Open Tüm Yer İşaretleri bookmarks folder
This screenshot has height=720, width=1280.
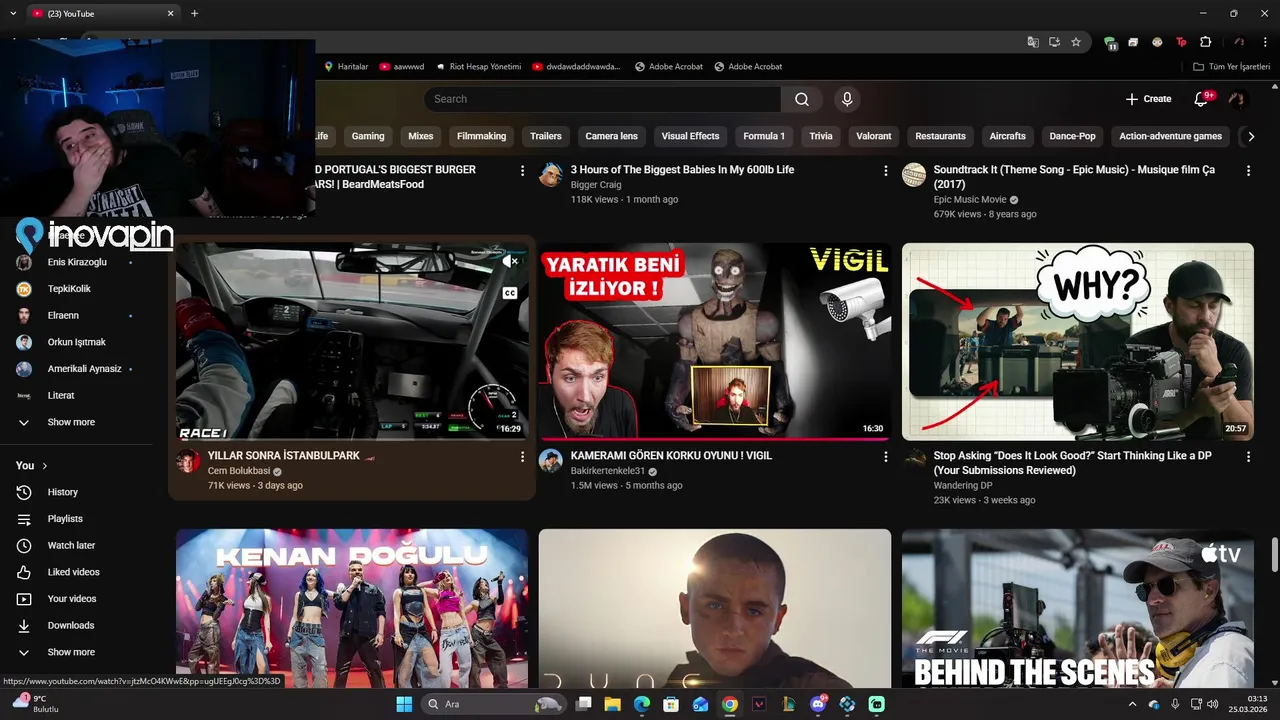(x=1231, y=67)
